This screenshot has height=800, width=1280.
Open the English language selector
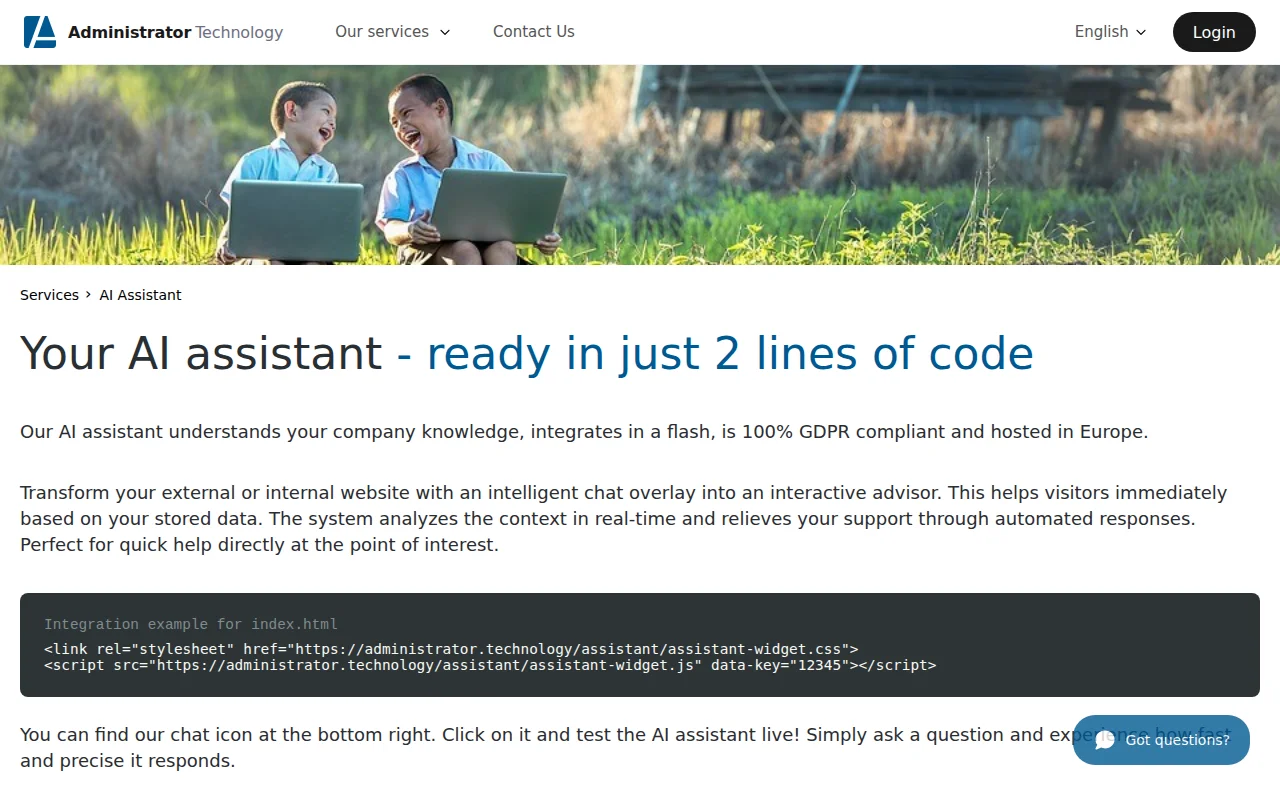1110,32
